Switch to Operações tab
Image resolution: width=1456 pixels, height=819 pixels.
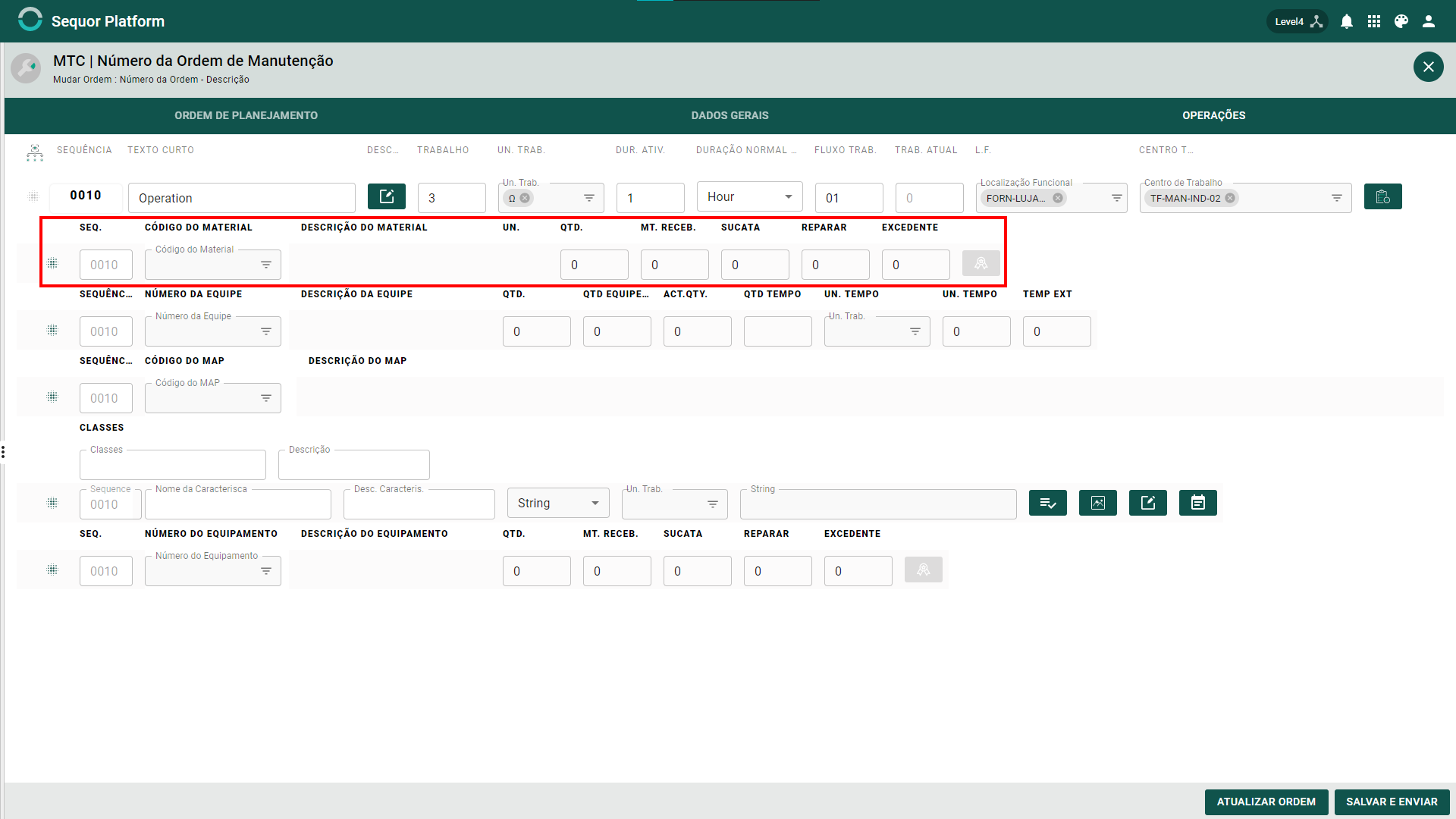(x=1213, y=115)
